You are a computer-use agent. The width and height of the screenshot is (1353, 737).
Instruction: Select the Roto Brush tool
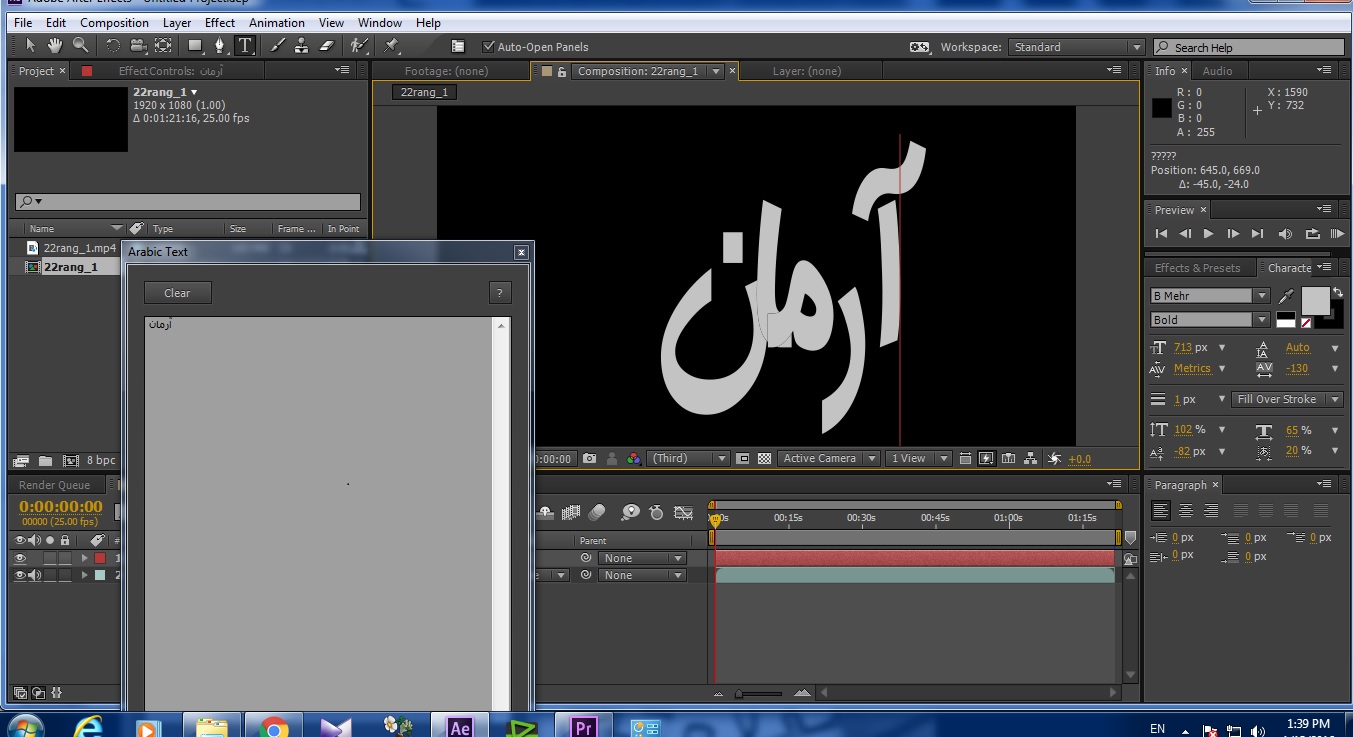point(358,46)
